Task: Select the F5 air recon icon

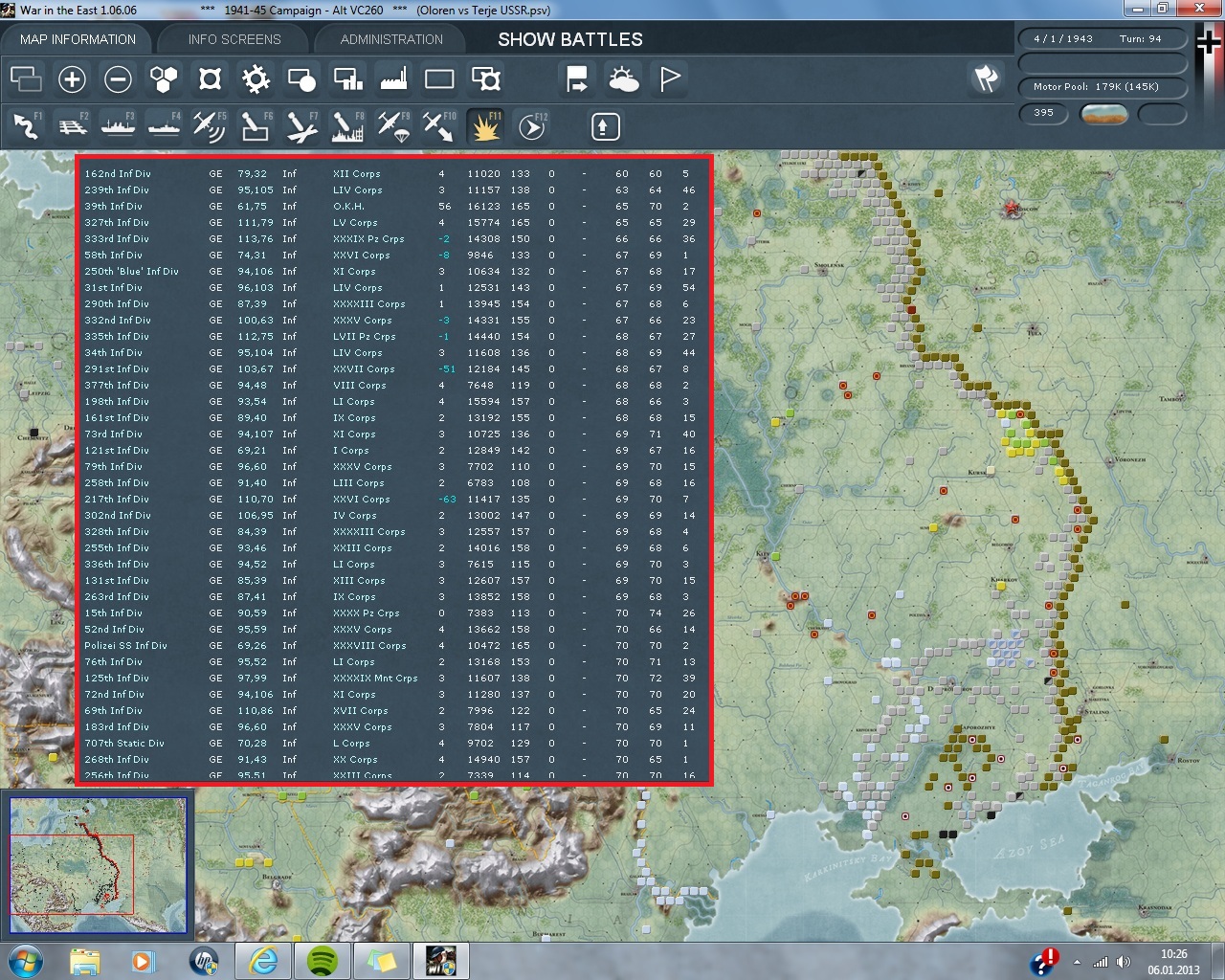Action: 210,126
